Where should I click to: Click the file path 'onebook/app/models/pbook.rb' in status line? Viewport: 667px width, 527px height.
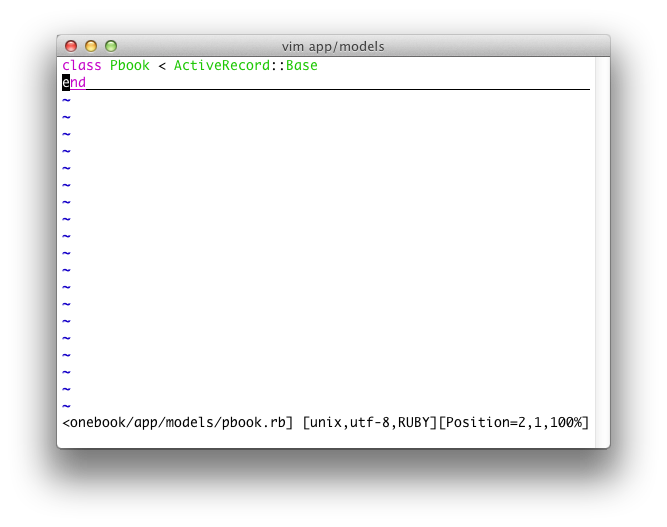pyautogui.click(x=177, y=422)
